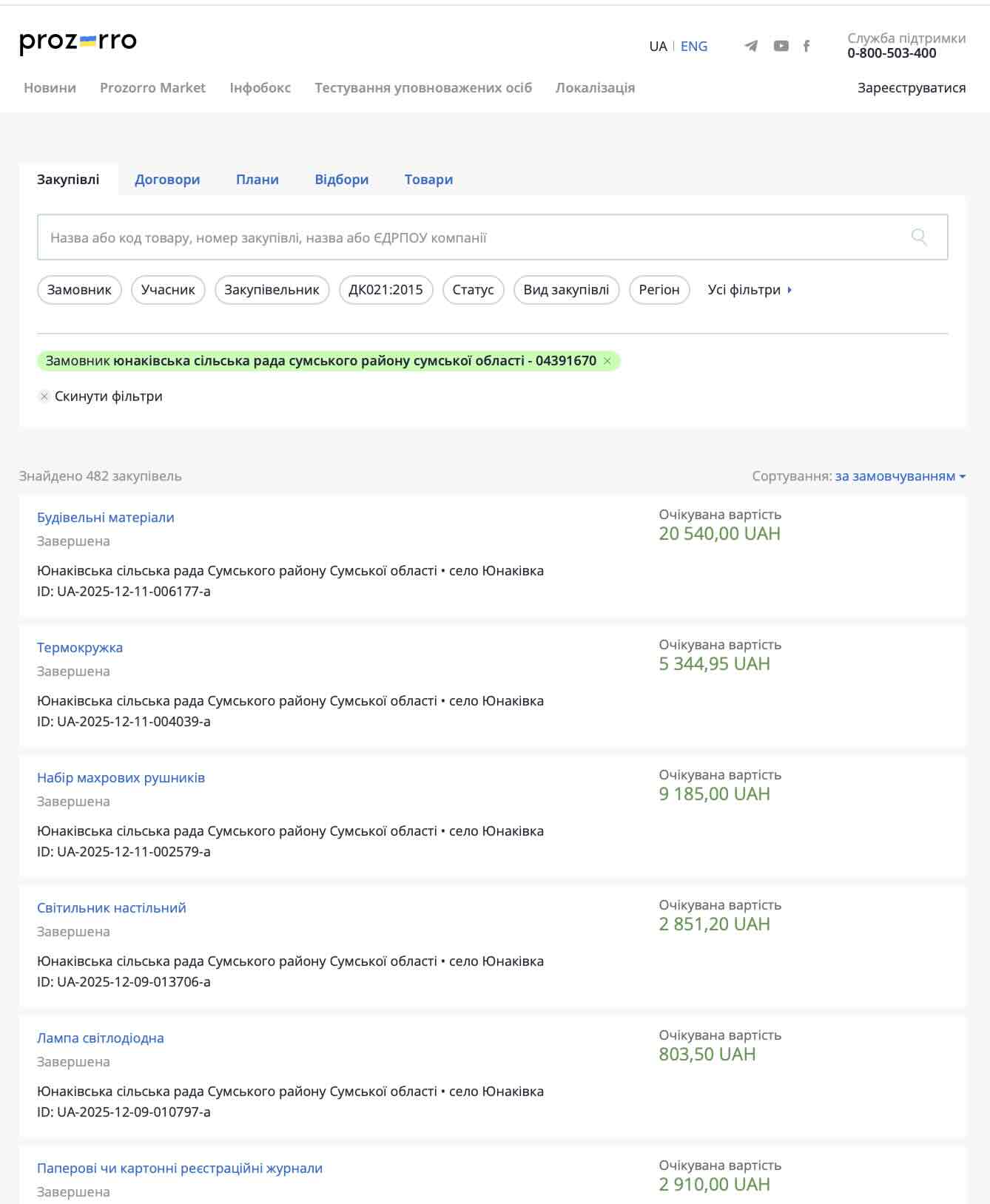Switch to the Договори tab
990x1204 pixels.
click(167, 180)
